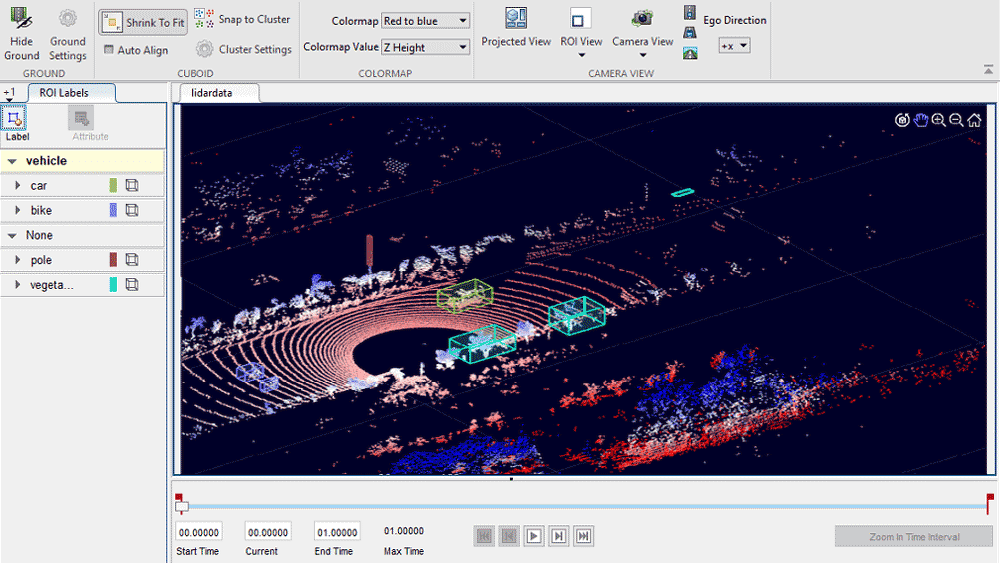Enable the Auto Align checkbox
This screenshot has width=1000, height=563.
click(x=109, y=50)
